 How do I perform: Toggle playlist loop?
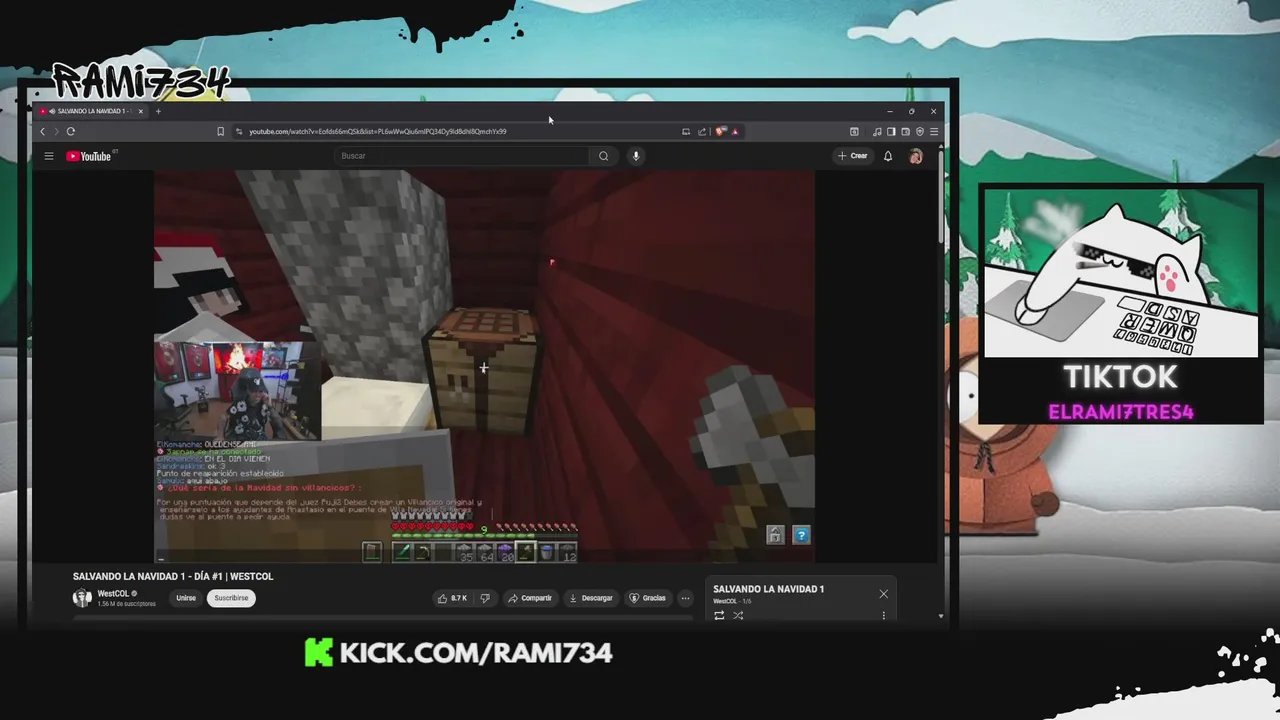719,616
